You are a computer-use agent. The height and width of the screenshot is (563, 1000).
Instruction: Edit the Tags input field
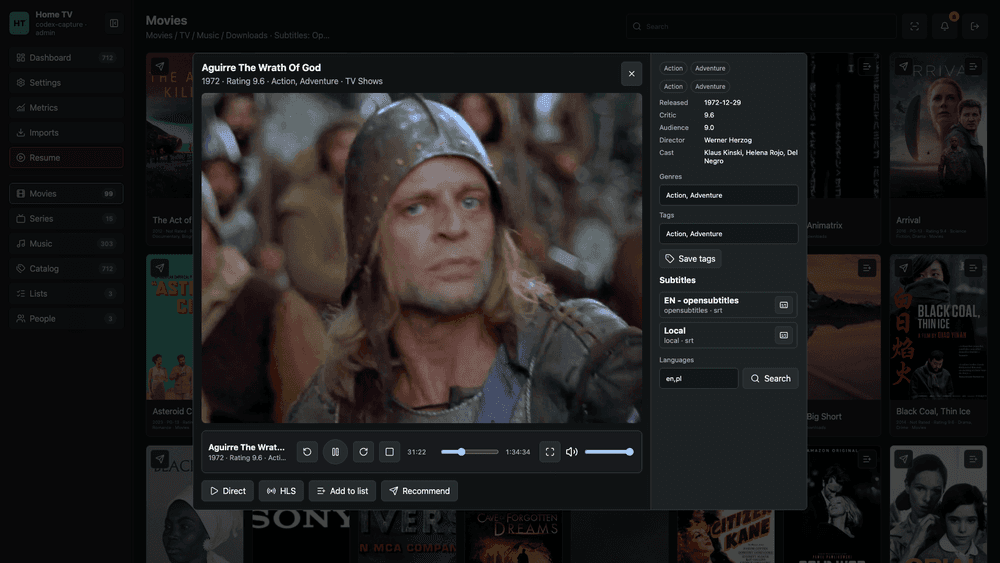click(x=728, y=234)
